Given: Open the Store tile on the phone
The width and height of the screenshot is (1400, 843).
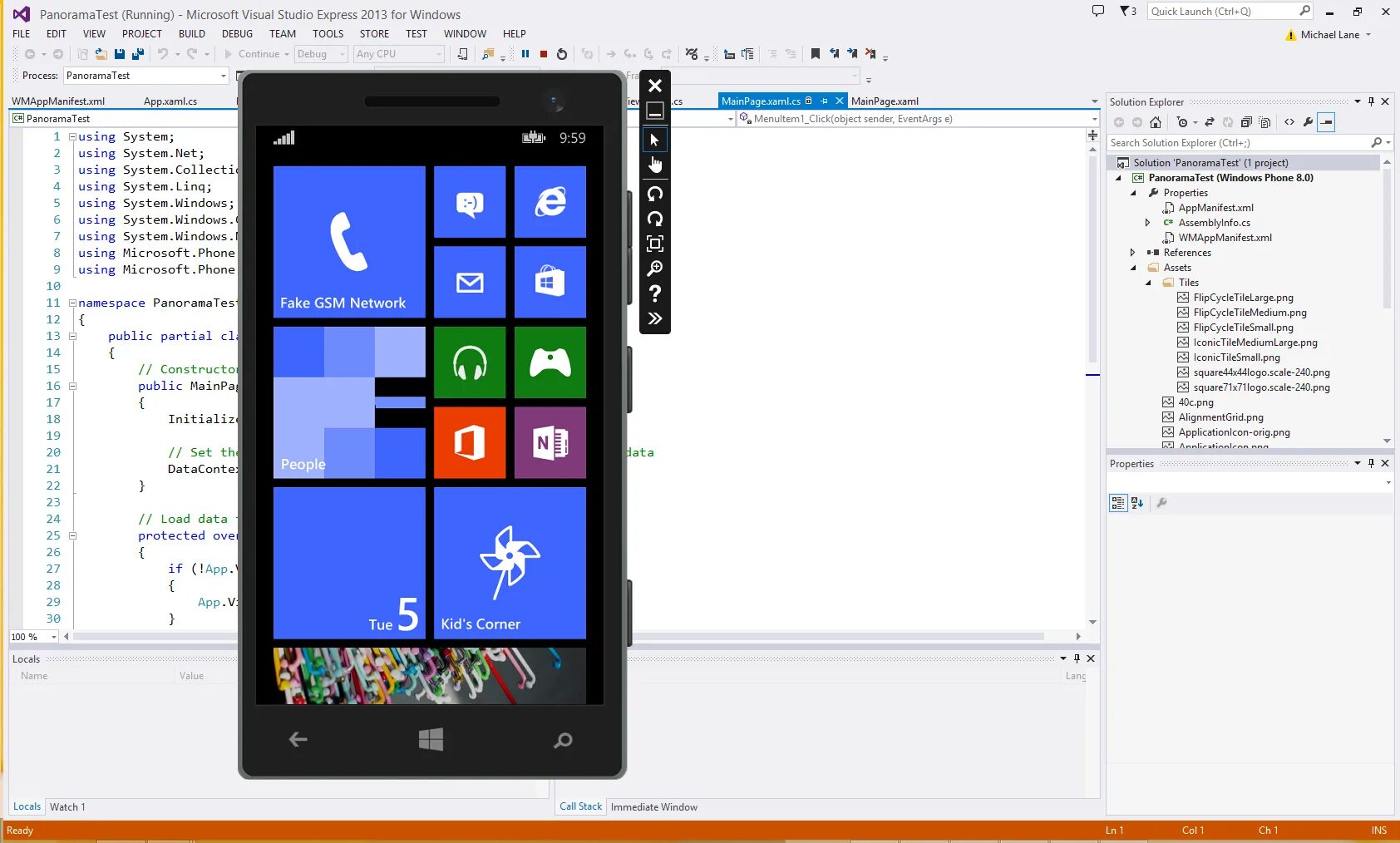Looking at the screenshot, I should coord(550,283).
